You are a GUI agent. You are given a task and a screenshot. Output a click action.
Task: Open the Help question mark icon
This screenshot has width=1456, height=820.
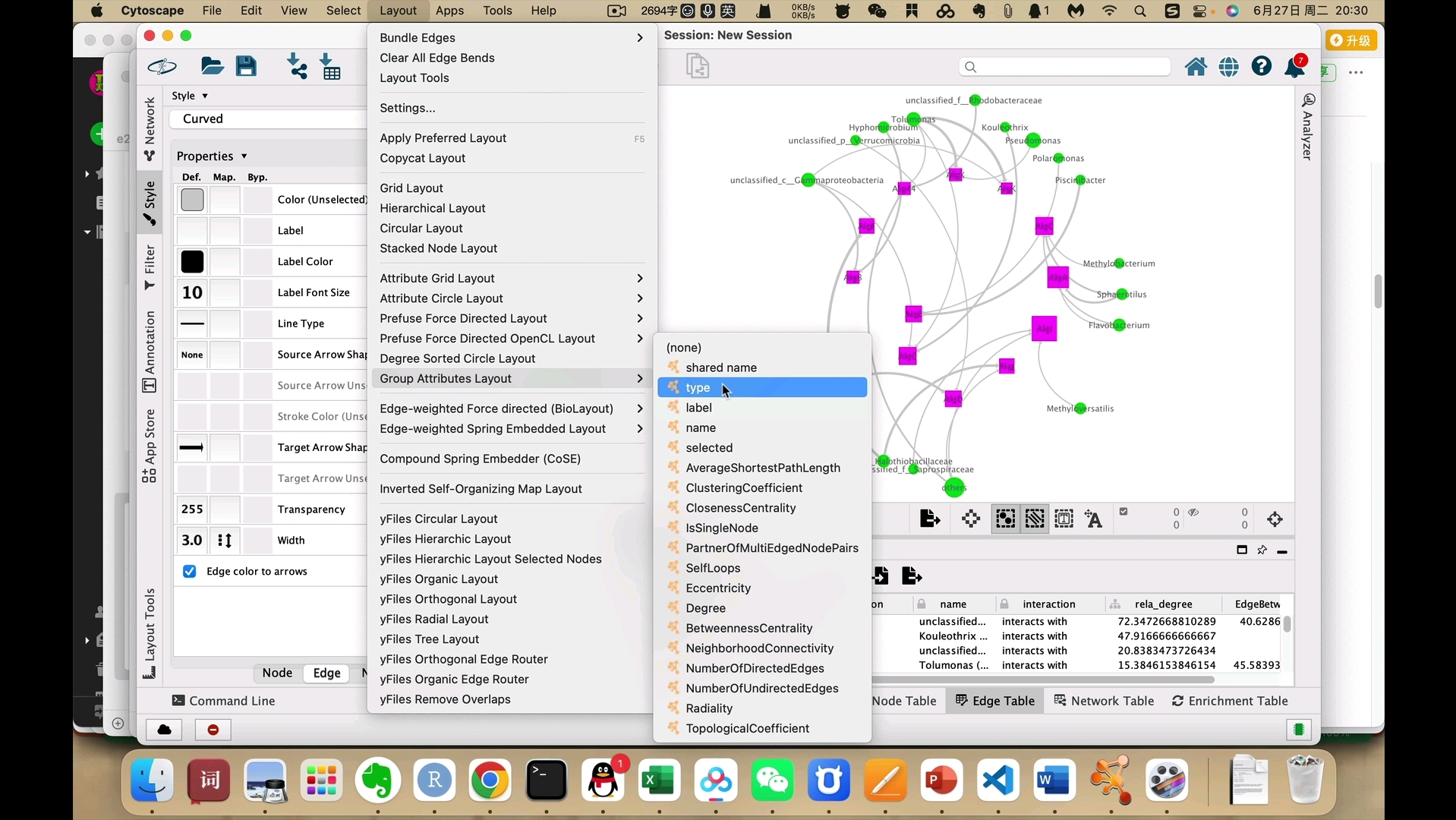1262,67
